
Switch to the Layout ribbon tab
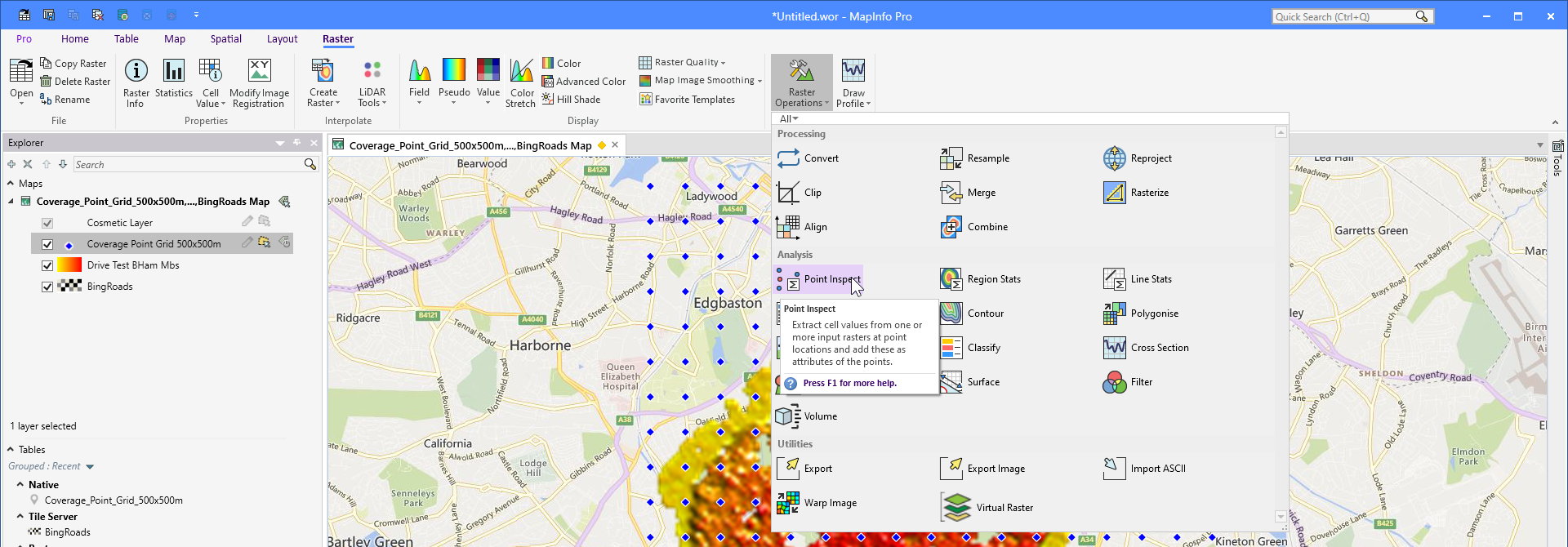coord(283,39)
